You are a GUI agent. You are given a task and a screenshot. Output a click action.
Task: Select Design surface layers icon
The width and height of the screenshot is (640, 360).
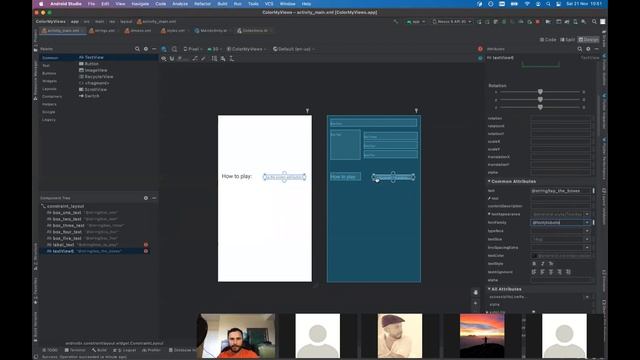tap(164, 49)
